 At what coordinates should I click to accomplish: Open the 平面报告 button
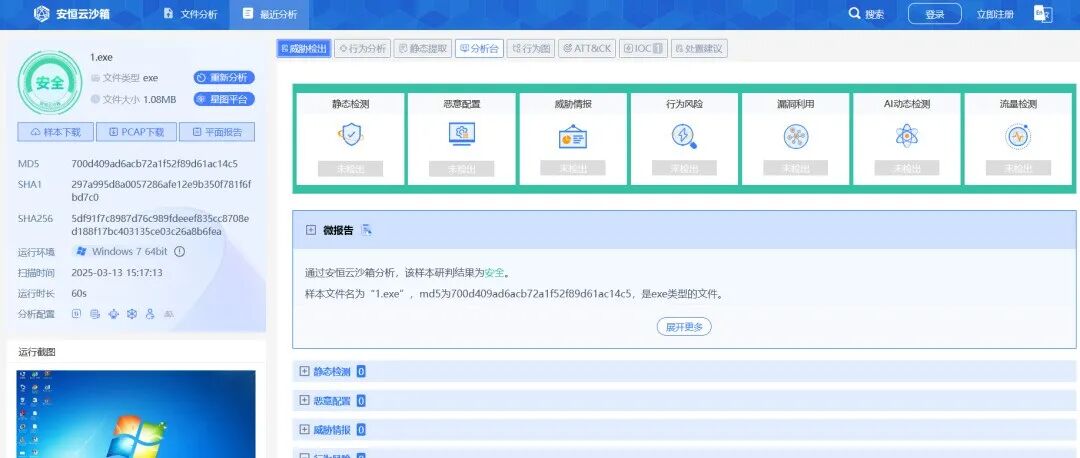(x=217, y=132)
